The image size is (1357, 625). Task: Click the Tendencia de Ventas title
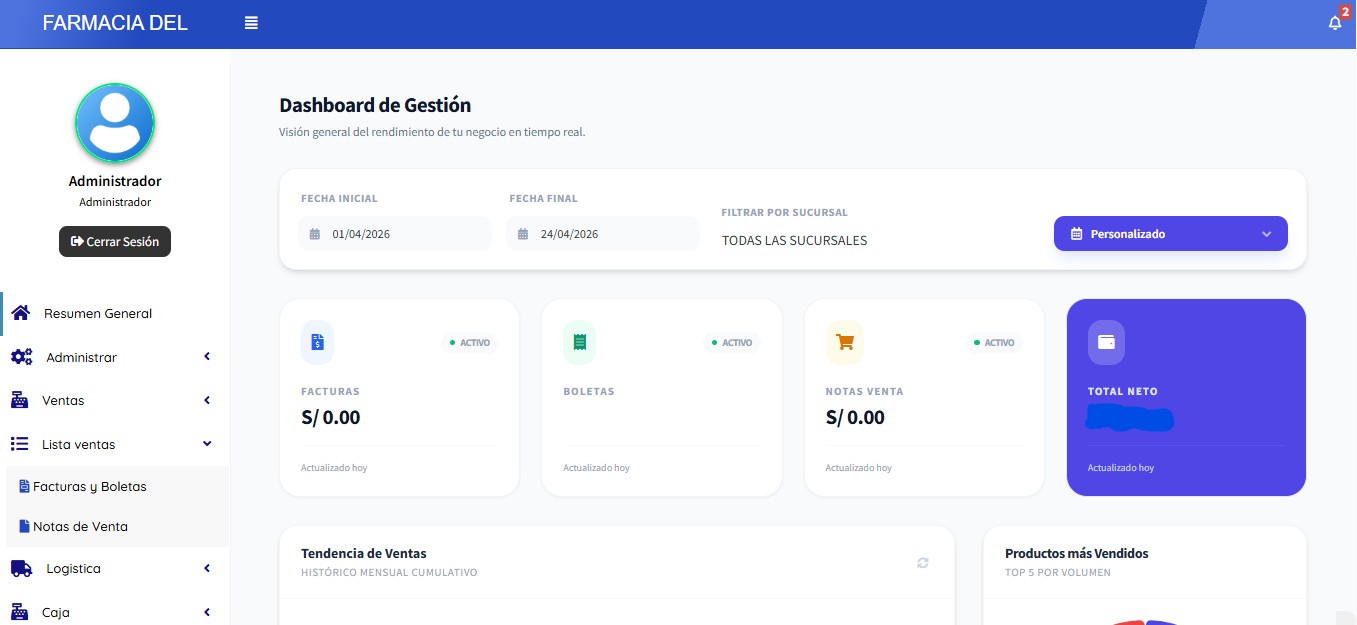pos(364,553)
